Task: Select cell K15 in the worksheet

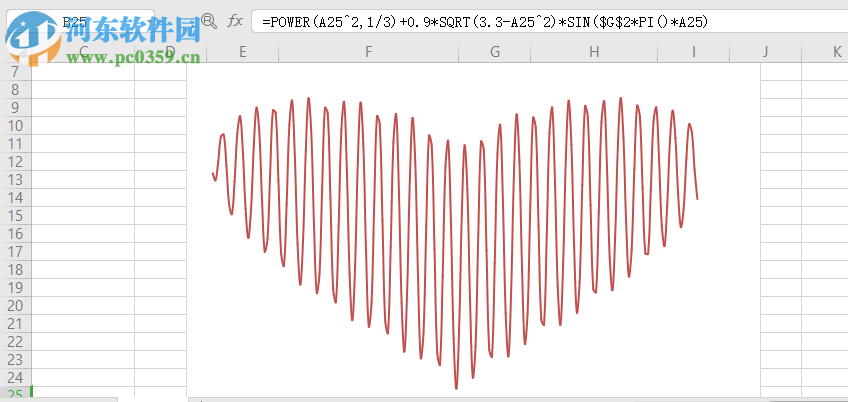Action: (x=825, y=216)
